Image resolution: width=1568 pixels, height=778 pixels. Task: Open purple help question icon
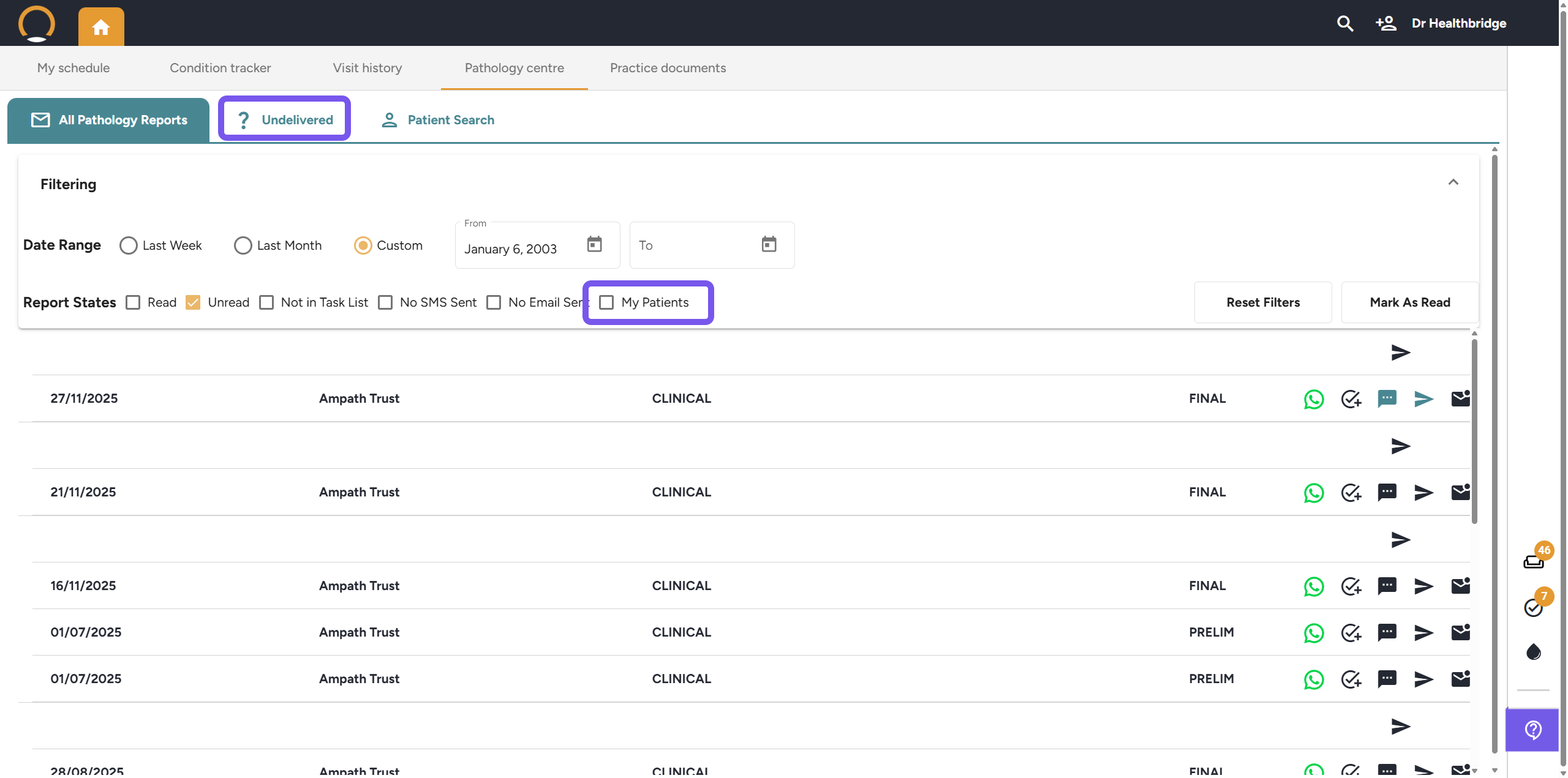(1532, 730)
